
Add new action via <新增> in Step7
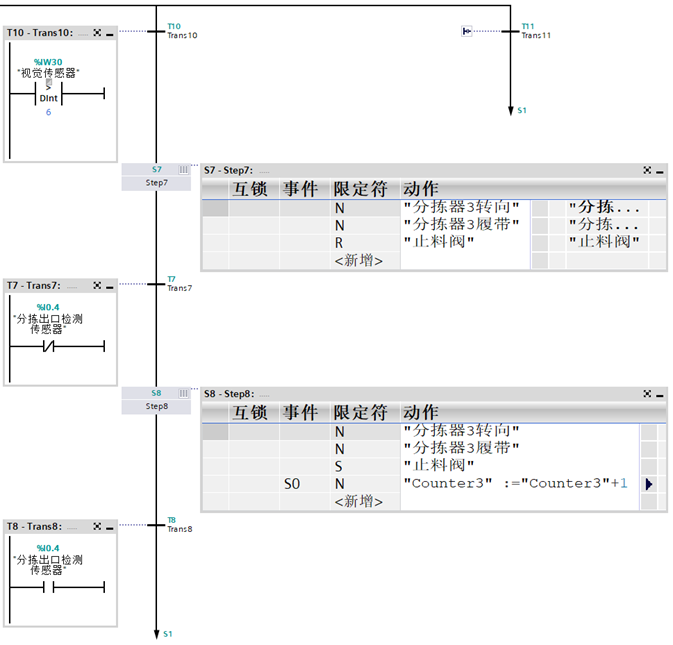(x=358, y=260)
